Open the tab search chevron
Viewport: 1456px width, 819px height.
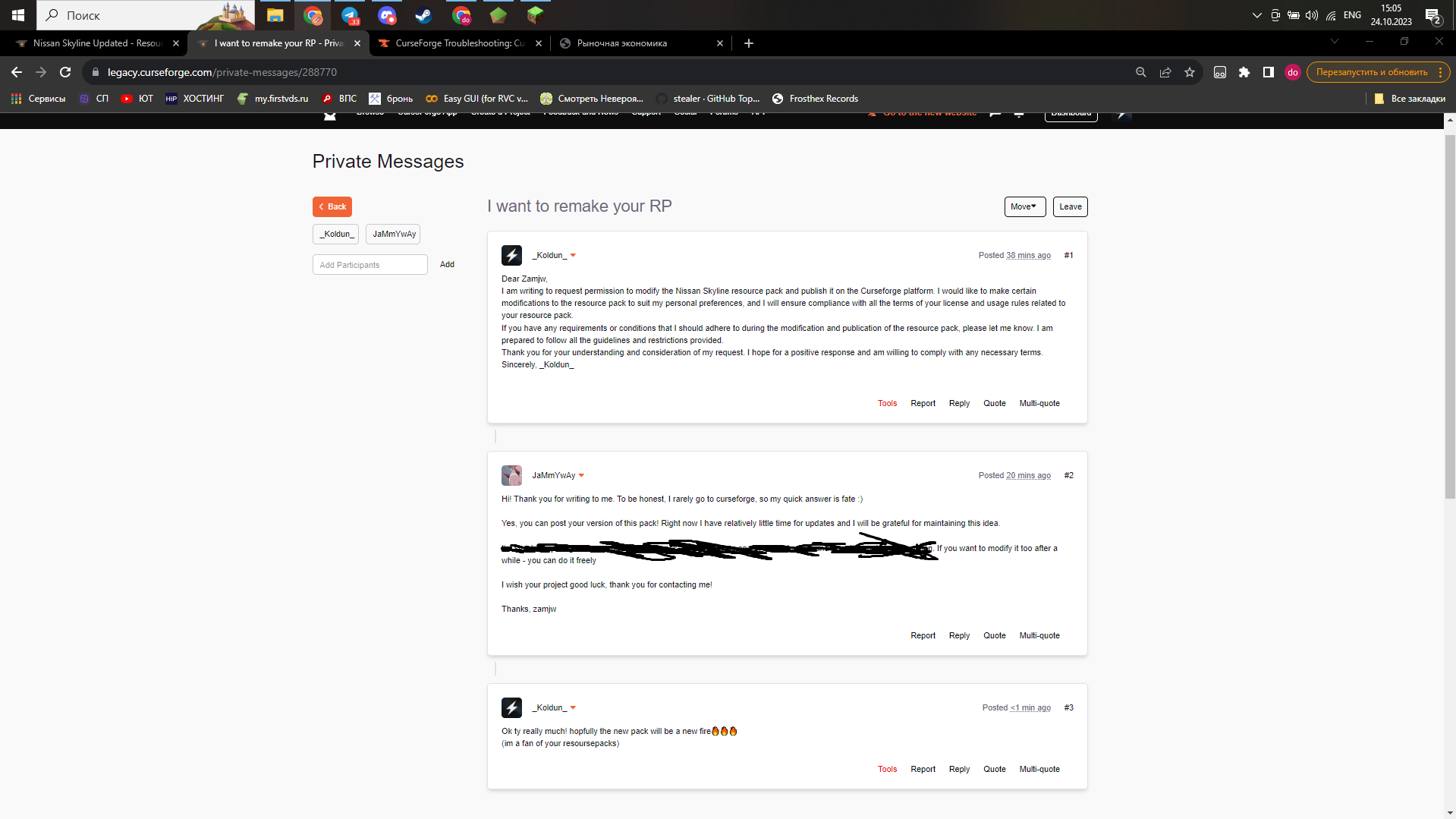click(1335, 41)
